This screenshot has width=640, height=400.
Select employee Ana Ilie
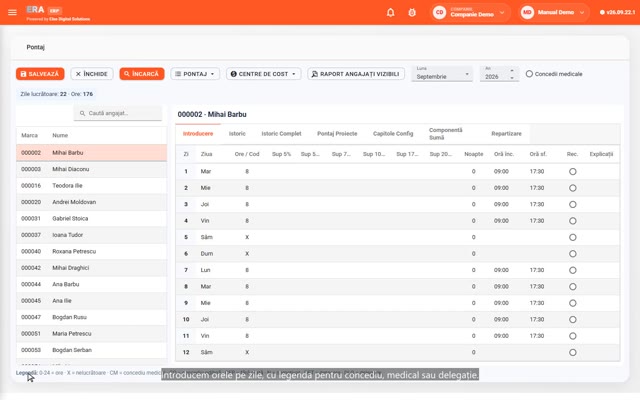coord(91,301)
